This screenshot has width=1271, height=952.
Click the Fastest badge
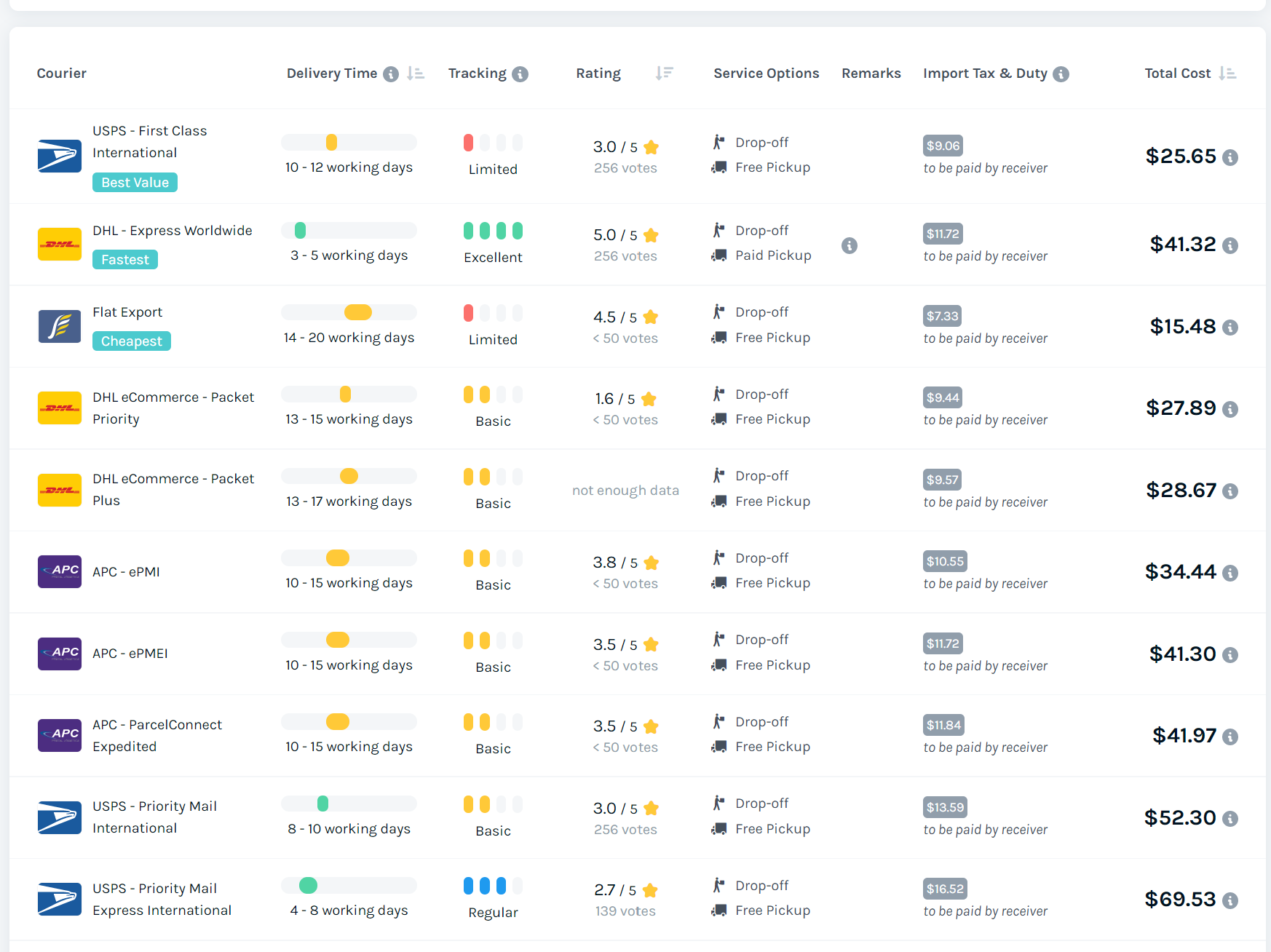tap(125, 259)
